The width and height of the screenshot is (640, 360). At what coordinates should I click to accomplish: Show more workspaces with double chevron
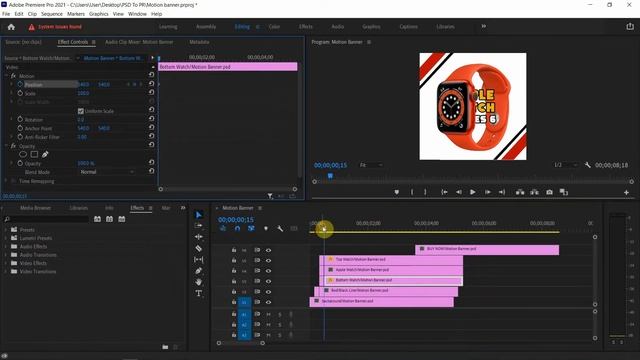pyautogui.click(x=484, y=27)
